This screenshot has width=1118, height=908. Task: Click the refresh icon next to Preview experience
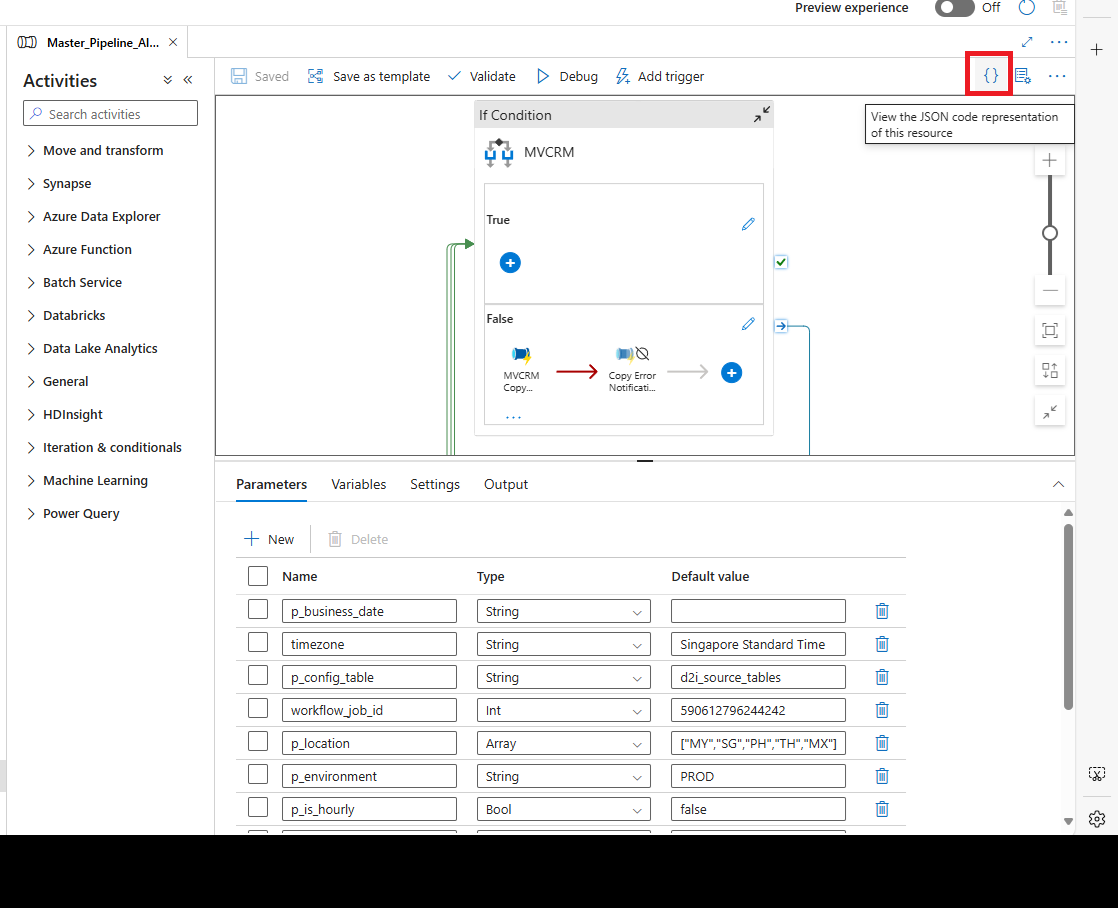pos(1026,8)
